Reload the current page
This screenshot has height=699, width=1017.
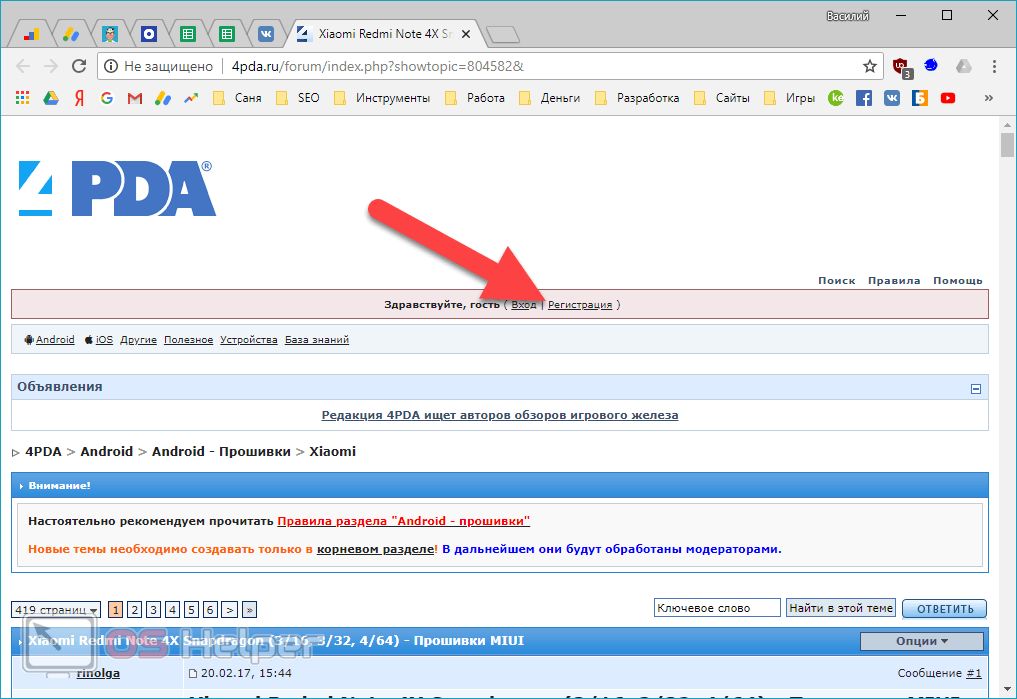[79, 66]
